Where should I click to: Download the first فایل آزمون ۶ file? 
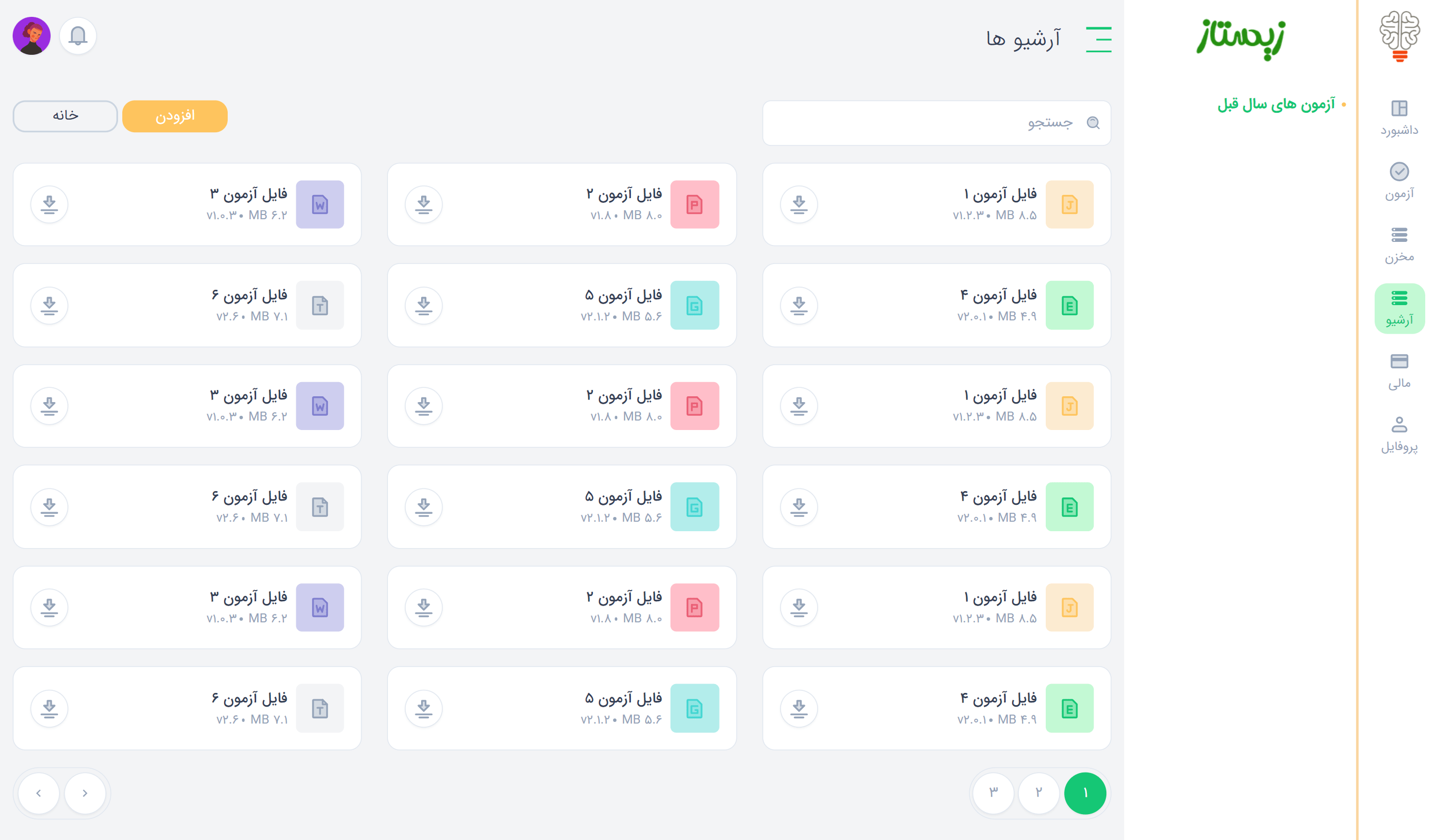click(49, 306)
